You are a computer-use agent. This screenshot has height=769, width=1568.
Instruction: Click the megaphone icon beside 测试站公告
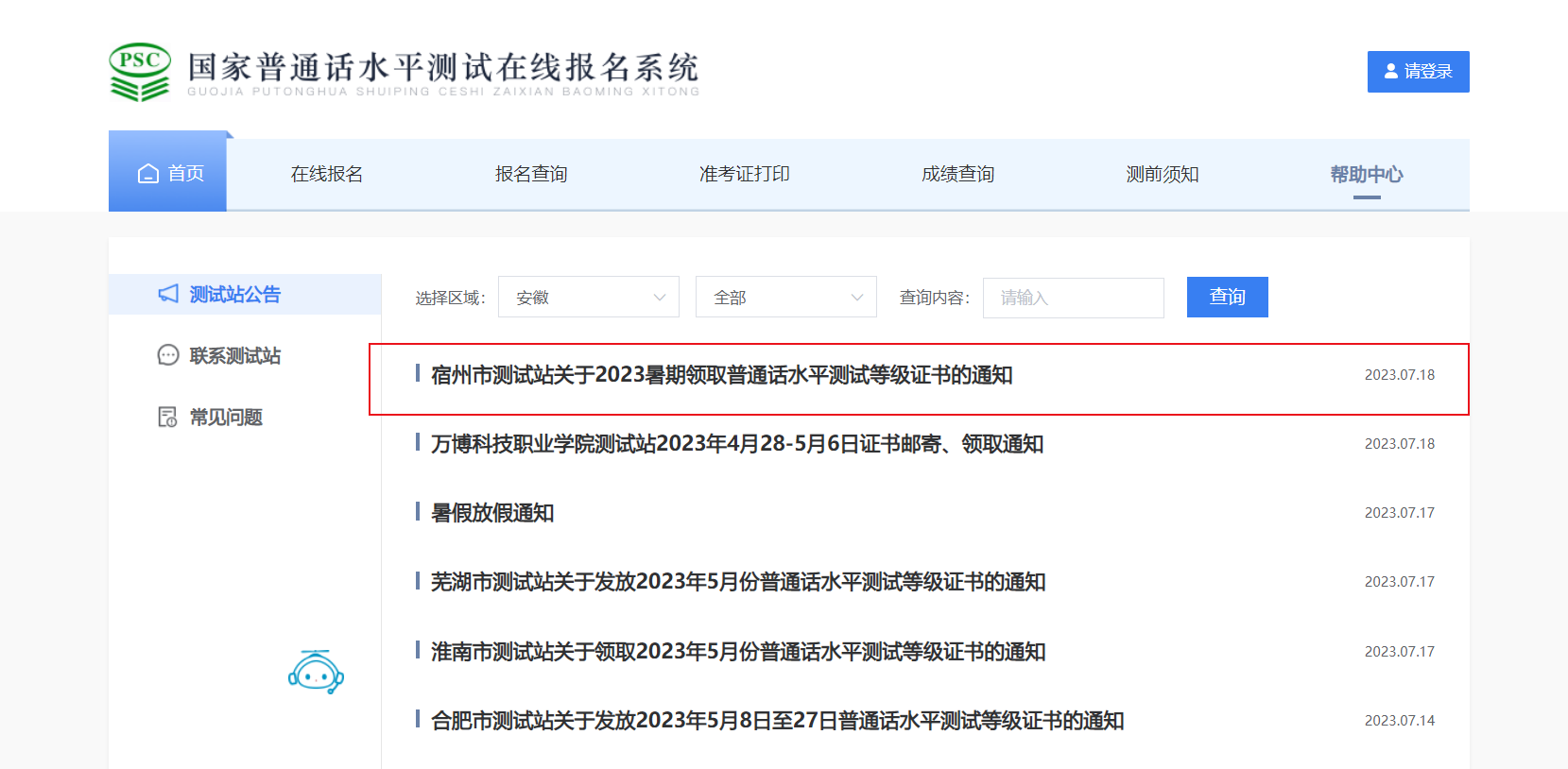pyautogui.click(x=168, y=294)
